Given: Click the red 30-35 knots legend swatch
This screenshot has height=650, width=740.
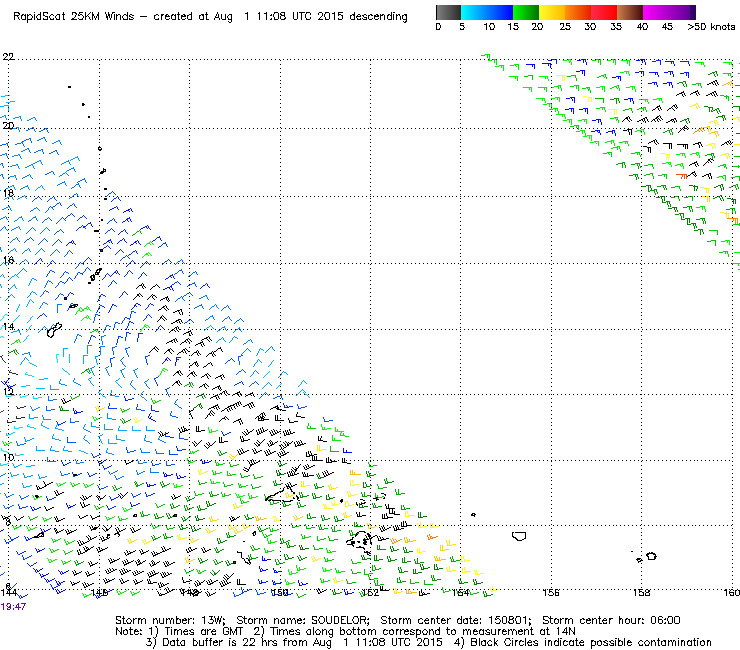Looking at the screenshot, I should click(604, 12).
